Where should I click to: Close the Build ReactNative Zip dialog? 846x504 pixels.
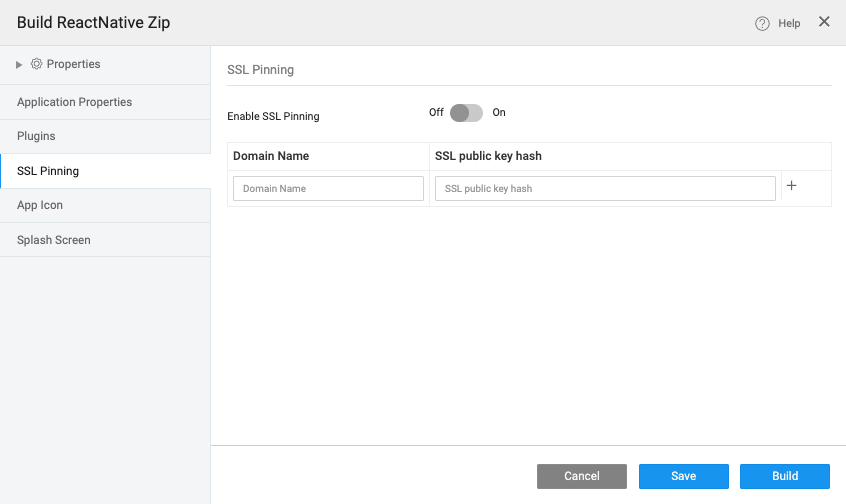coord(824,22)
